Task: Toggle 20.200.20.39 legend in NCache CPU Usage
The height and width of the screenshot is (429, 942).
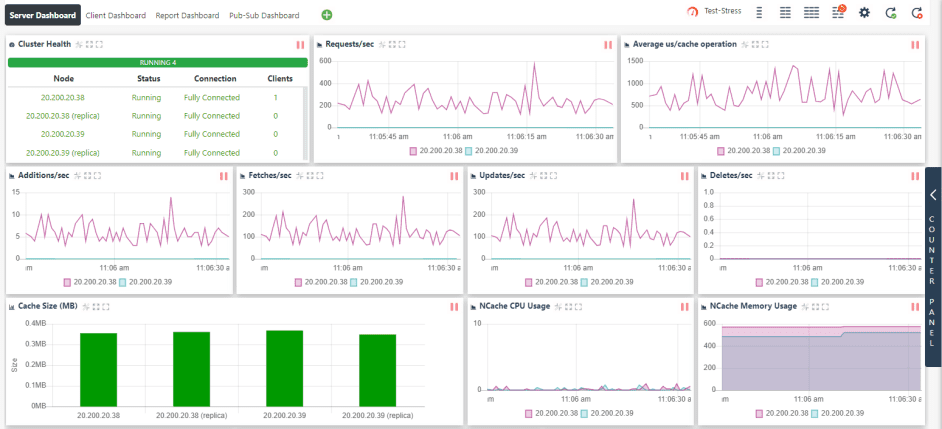Action: tap(607, 413)
